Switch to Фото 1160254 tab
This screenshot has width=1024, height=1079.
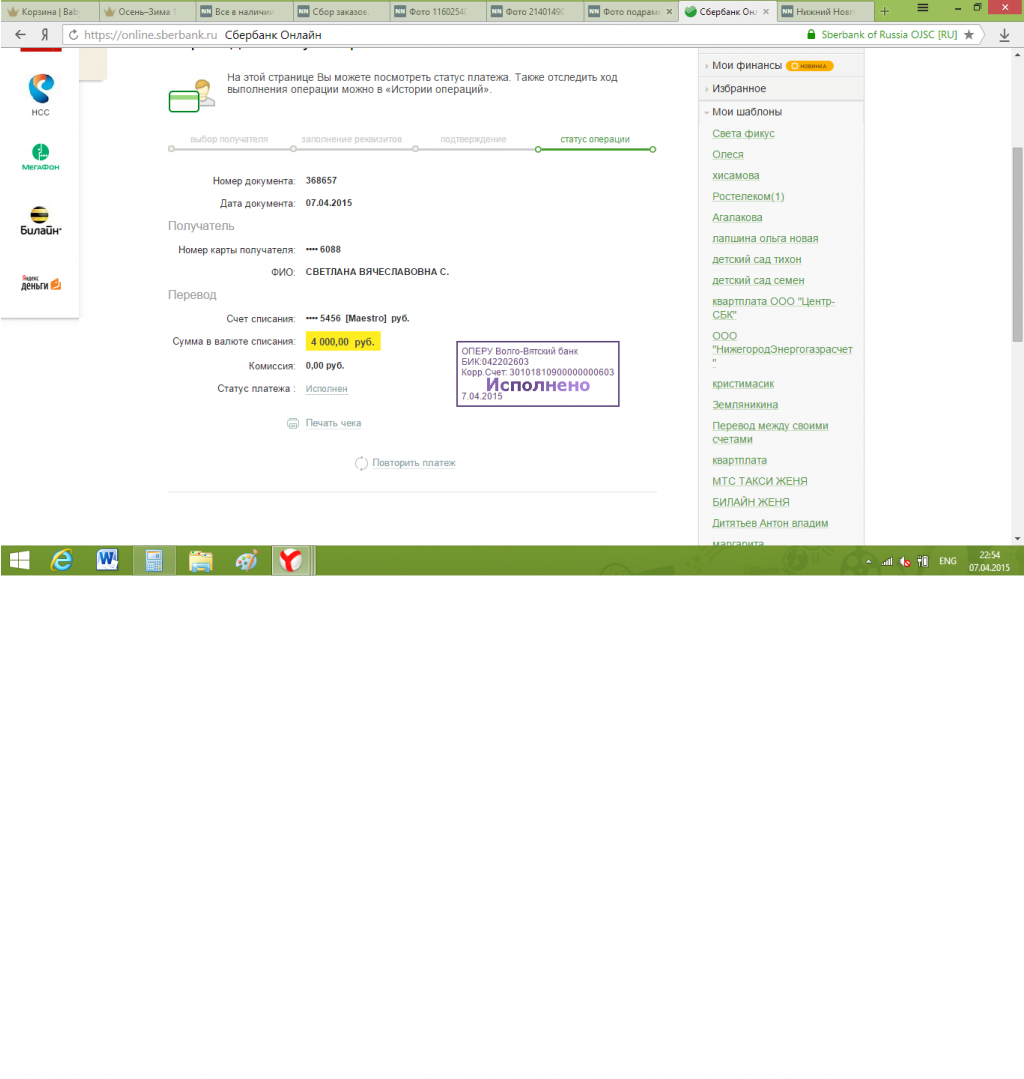click(x=437, y=12)
